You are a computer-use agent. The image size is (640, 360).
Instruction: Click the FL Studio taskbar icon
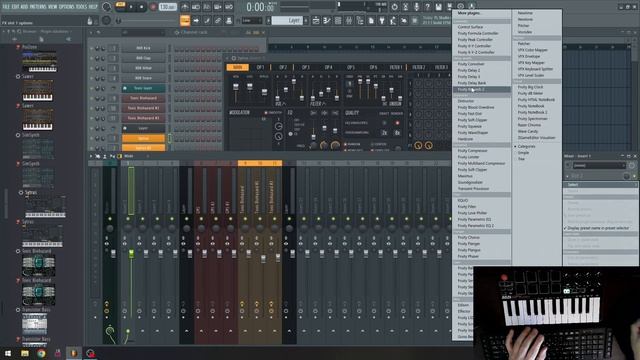tap(74, 353)
